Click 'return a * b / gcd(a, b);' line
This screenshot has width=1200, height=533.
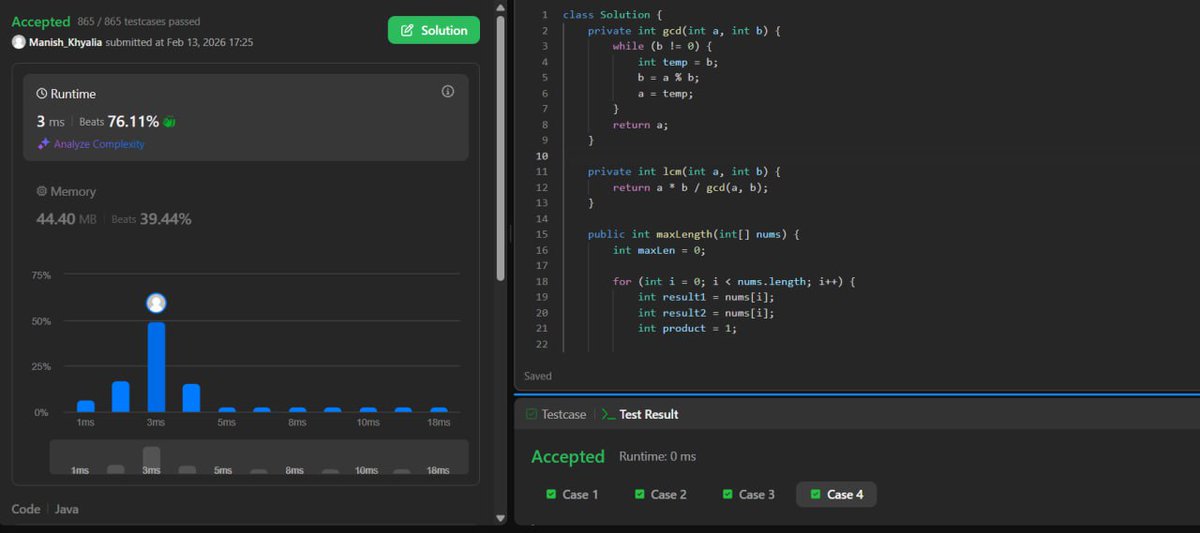pyautogui.click(x=691, y=187)
